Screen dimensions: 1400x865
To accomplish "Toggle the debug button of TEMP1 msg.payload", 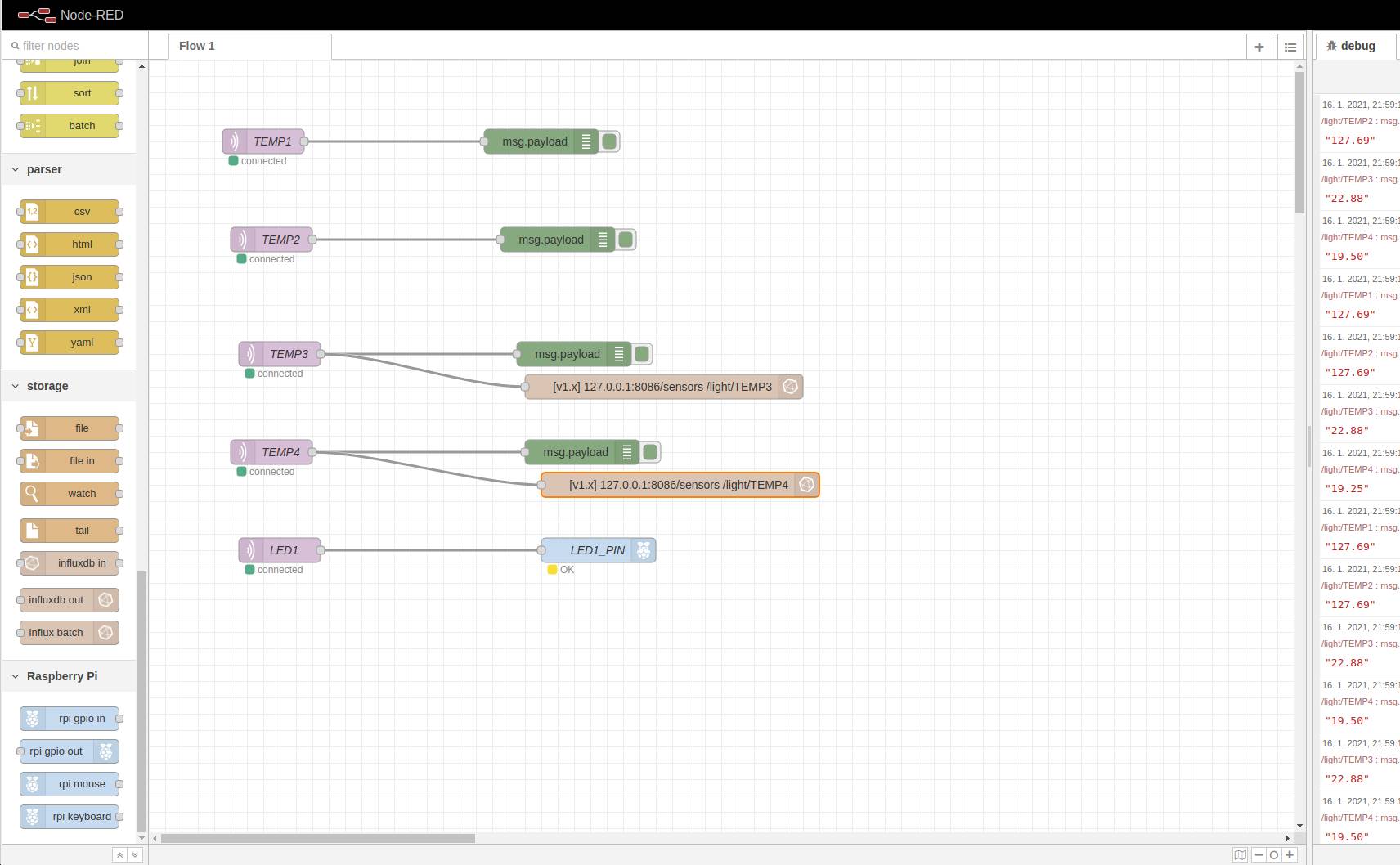I will [x=609, y=141].
